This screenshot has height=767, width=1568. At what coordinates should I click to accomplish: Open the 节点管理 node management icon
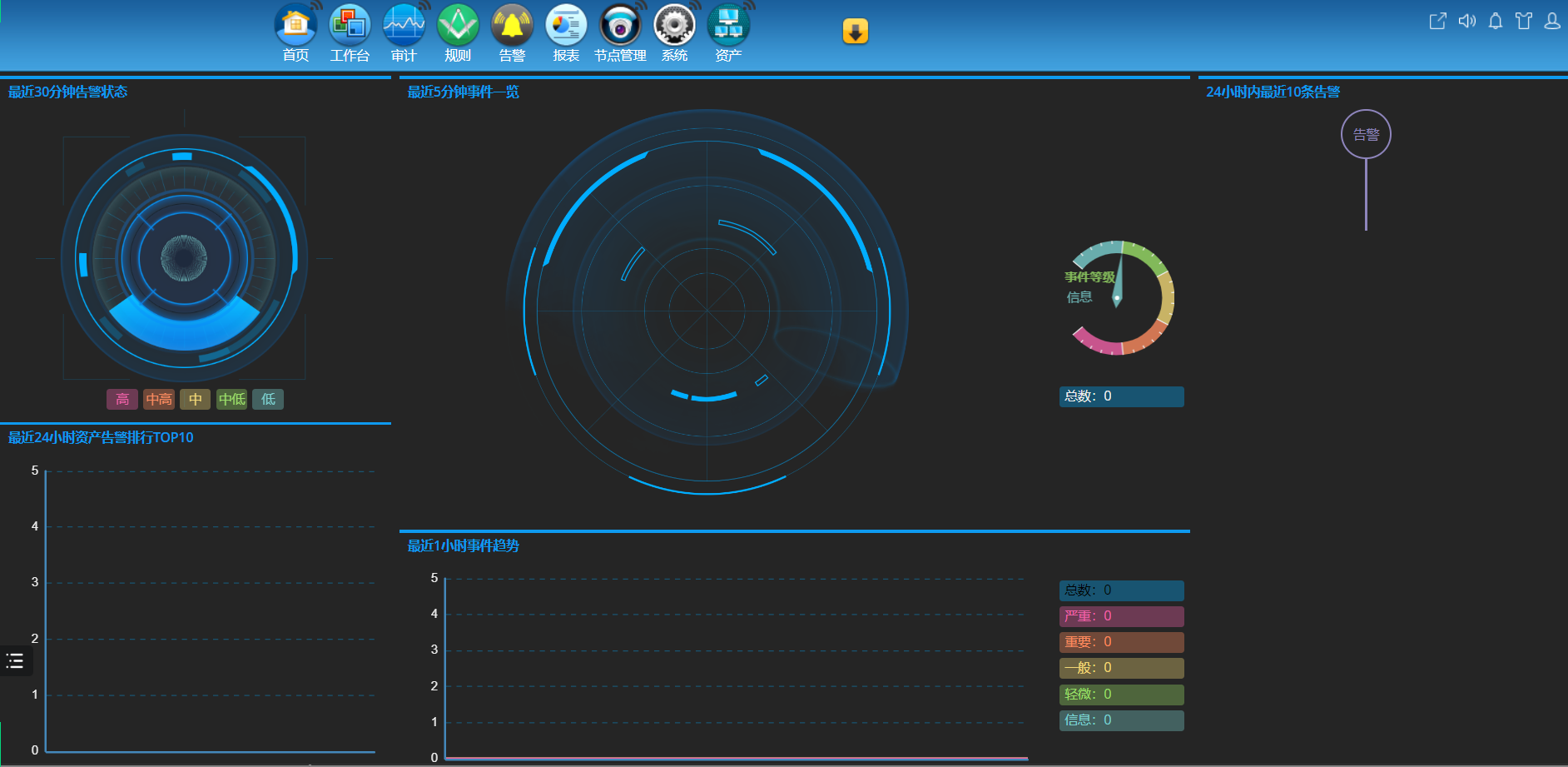pos(620,25)
